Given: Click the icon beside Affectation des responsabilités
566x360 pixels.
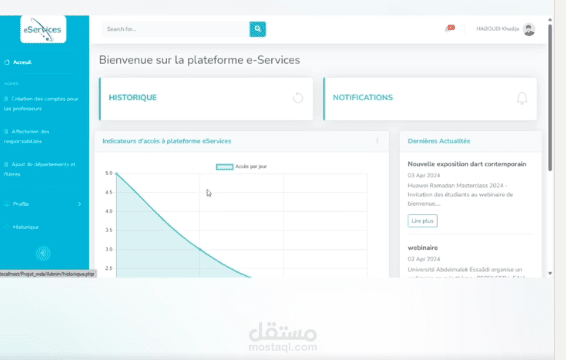Looking at the screenshot, I should tap(6, 131).
